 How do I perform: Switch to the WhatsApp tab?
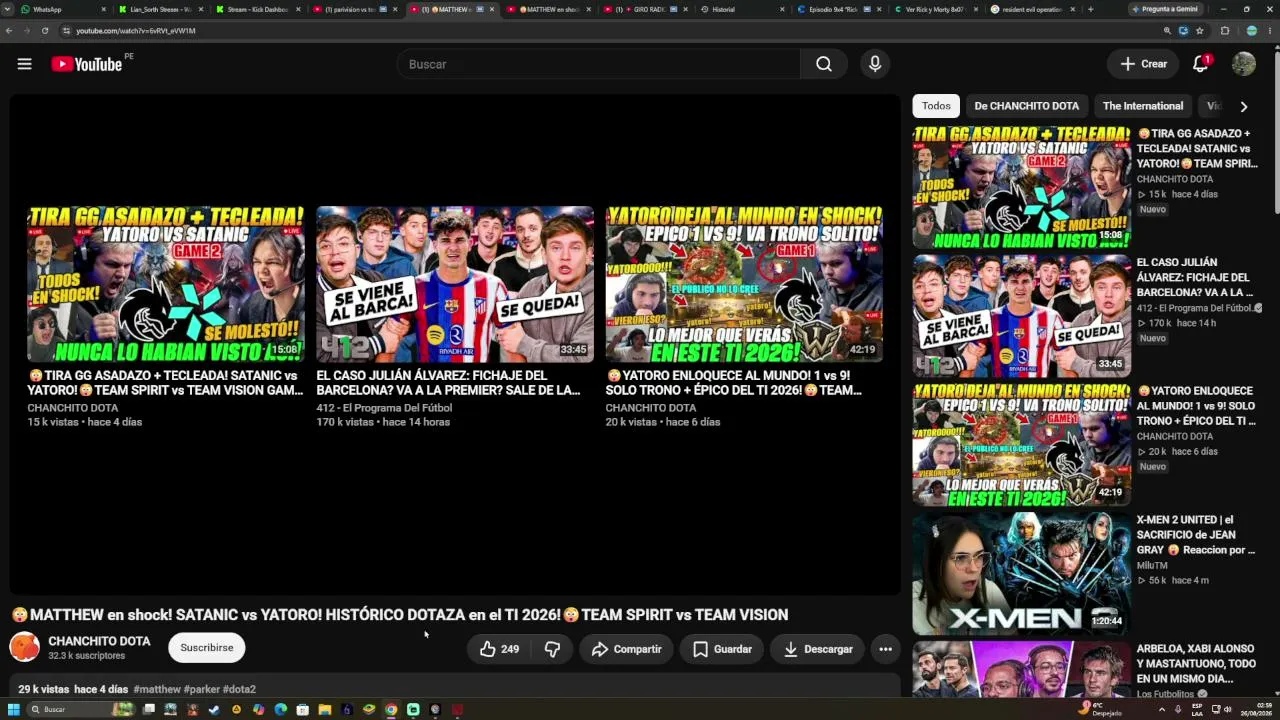(x=62, y=9)
